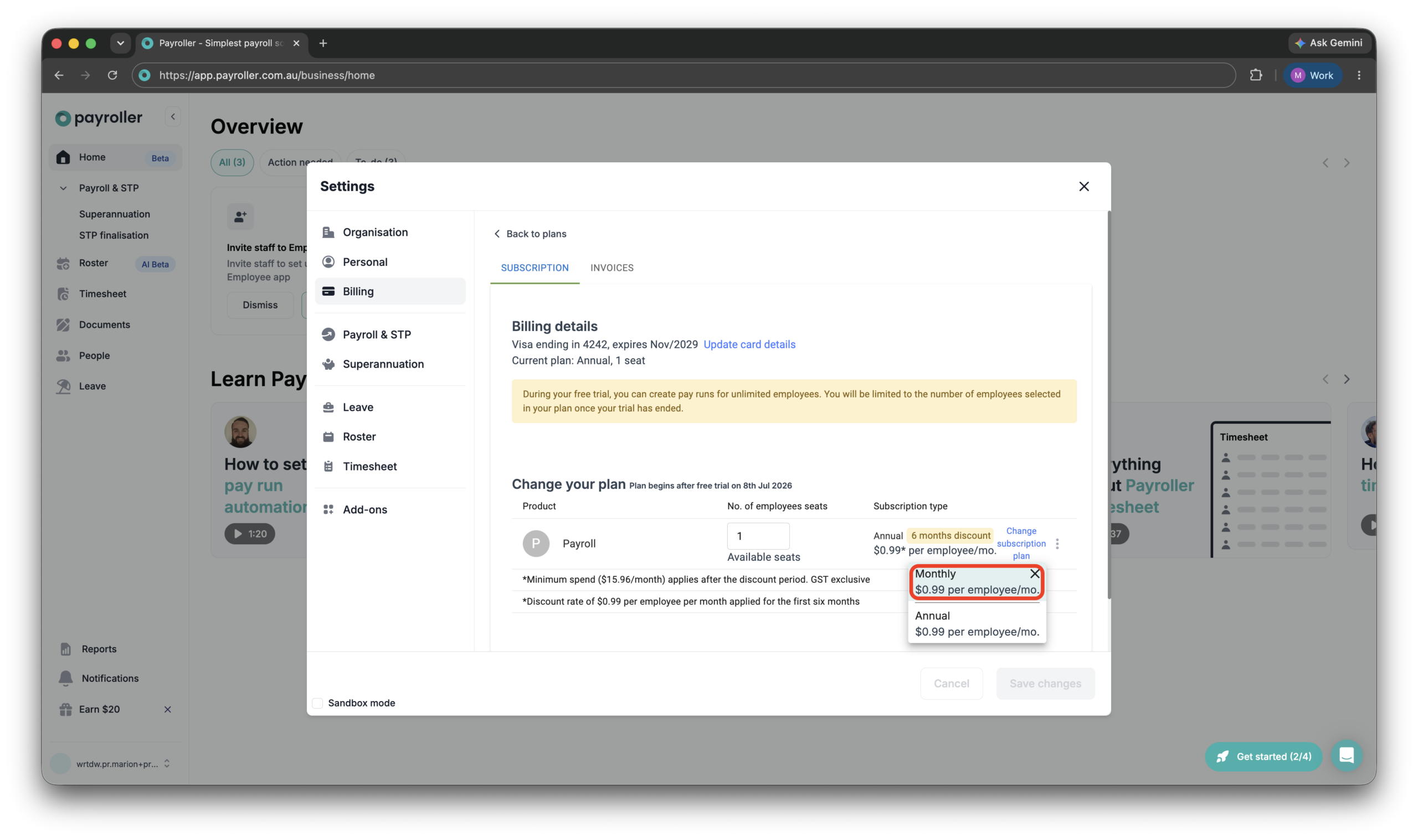1418x840 pixels.
Task: Select the All (3) filter chip
Action: (232, 162)
